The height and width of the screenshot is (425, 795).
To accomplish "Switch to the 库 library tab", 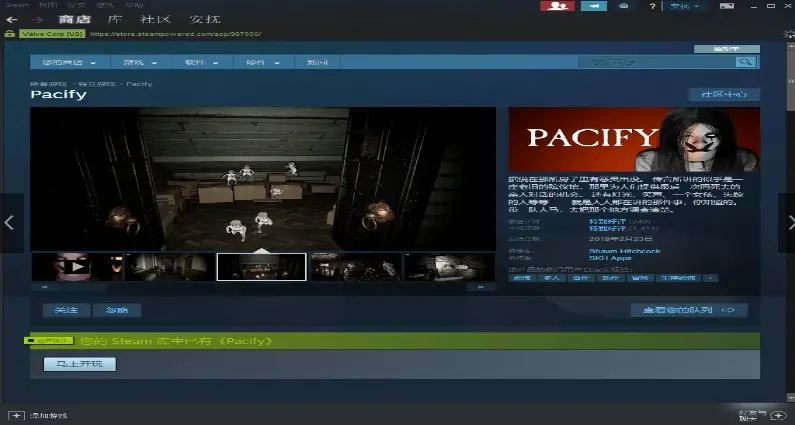I will (115, 19).
